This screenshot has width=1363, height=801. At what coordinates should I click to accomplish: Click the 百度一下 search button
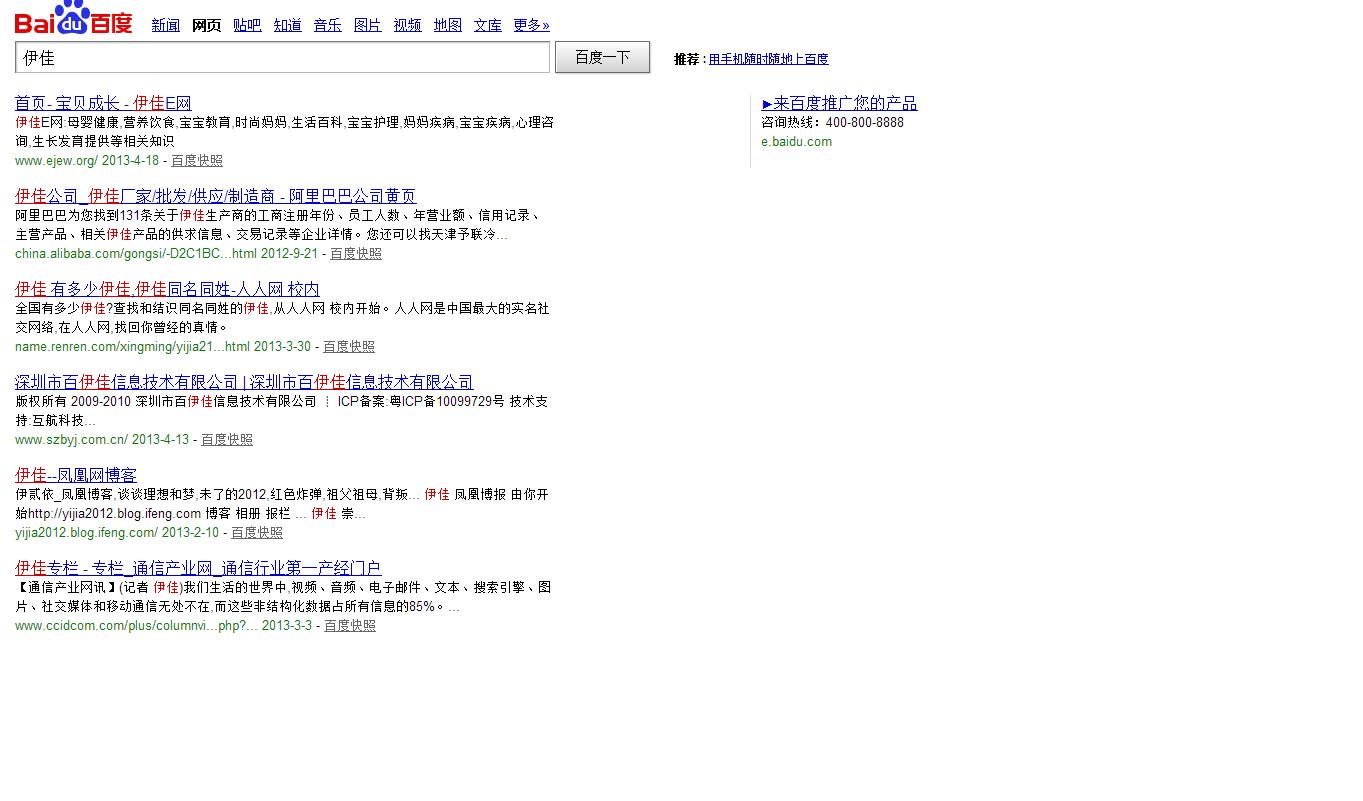point(602,57)
